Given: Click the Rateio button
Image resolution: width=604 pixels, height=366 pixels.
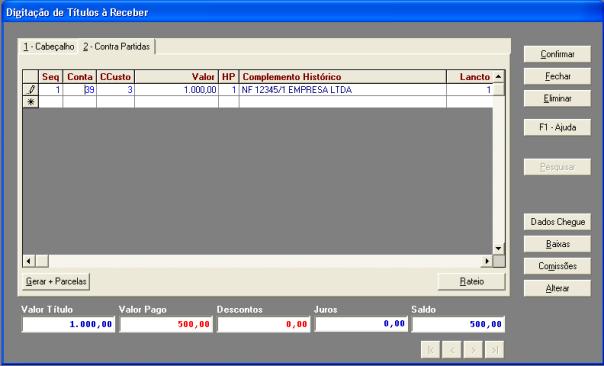Looking at the screenshot, I should point(471,282).
